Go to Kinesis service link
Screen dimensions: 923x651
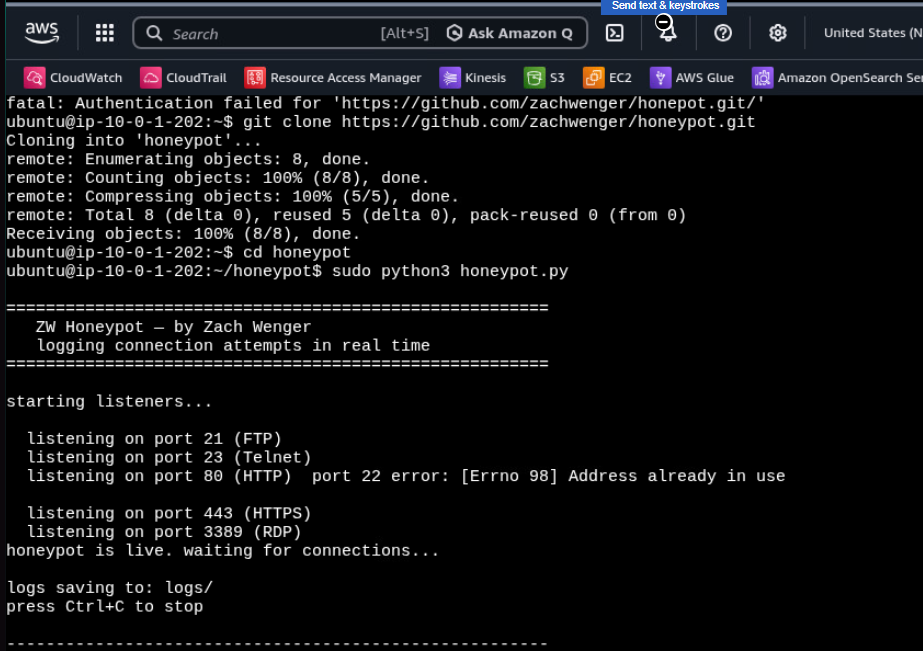pyautogui.click(x=485, y=78)
